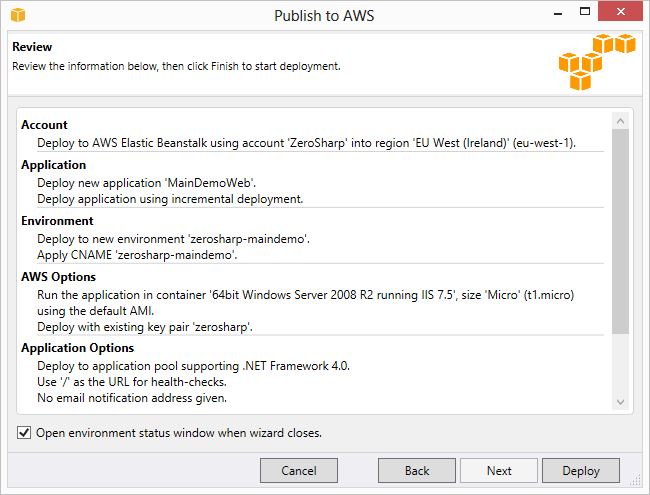650x495 pixels.
Task: Click the scroll down arrow in review pane
Action: click(621, 402)
